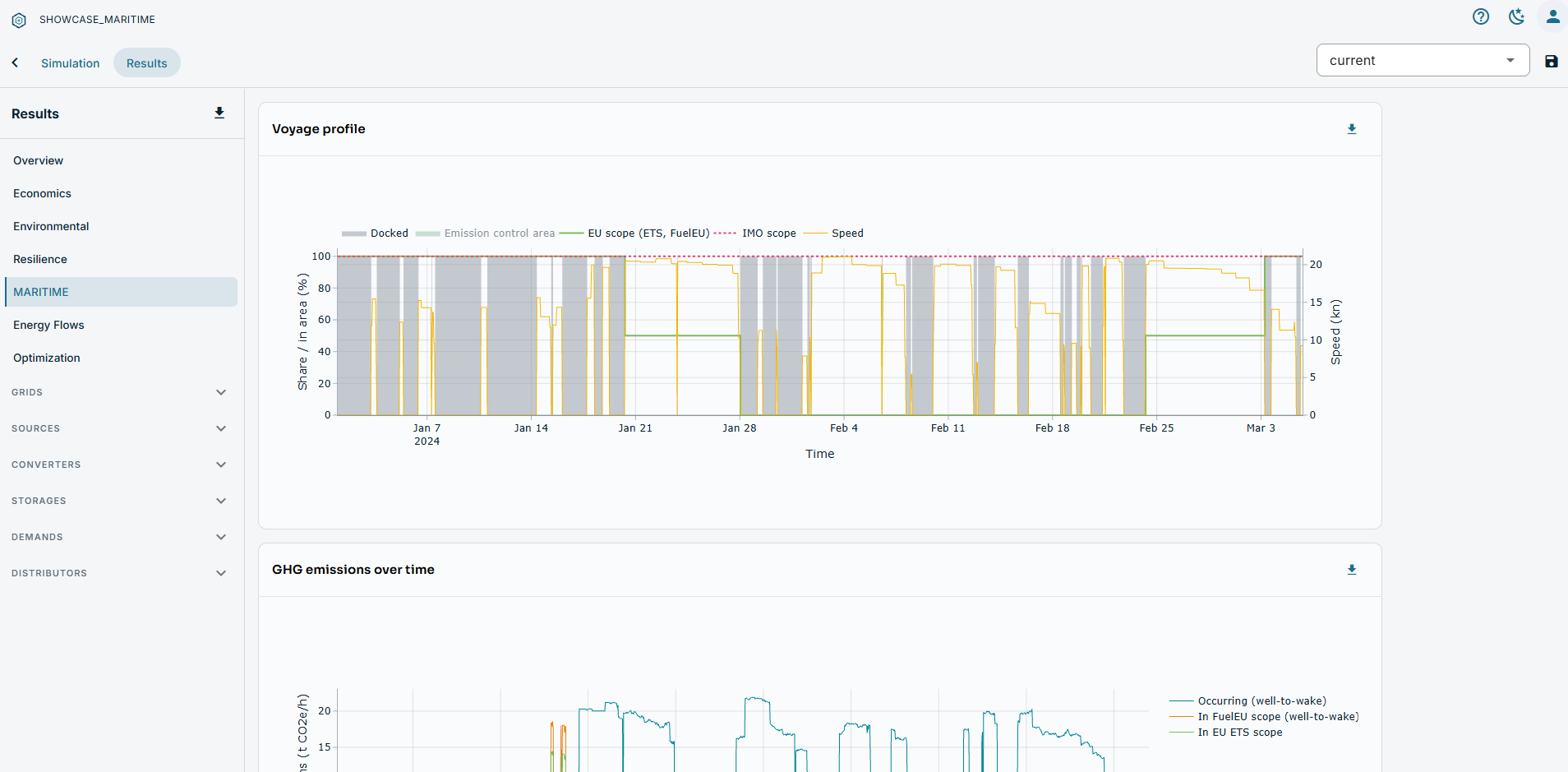Screen dimensions: 1568x772
Task: Open the current scenario dropdown
Action: point(1423,60)
